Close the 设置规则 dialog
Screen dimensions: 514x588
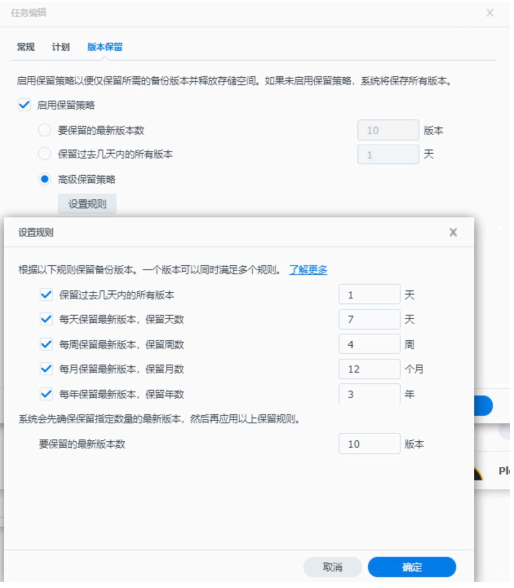coord(453,232)
